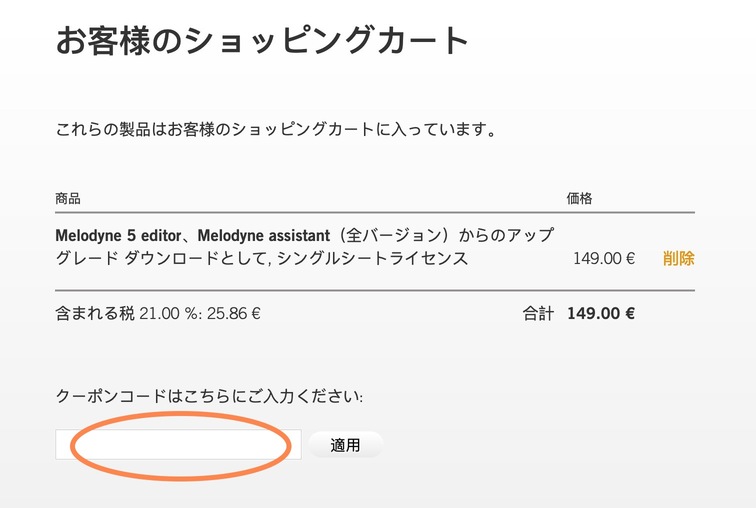Select the 商品 column header
The width and height of the screenshot is (756, 508).
tap(68, 198)
